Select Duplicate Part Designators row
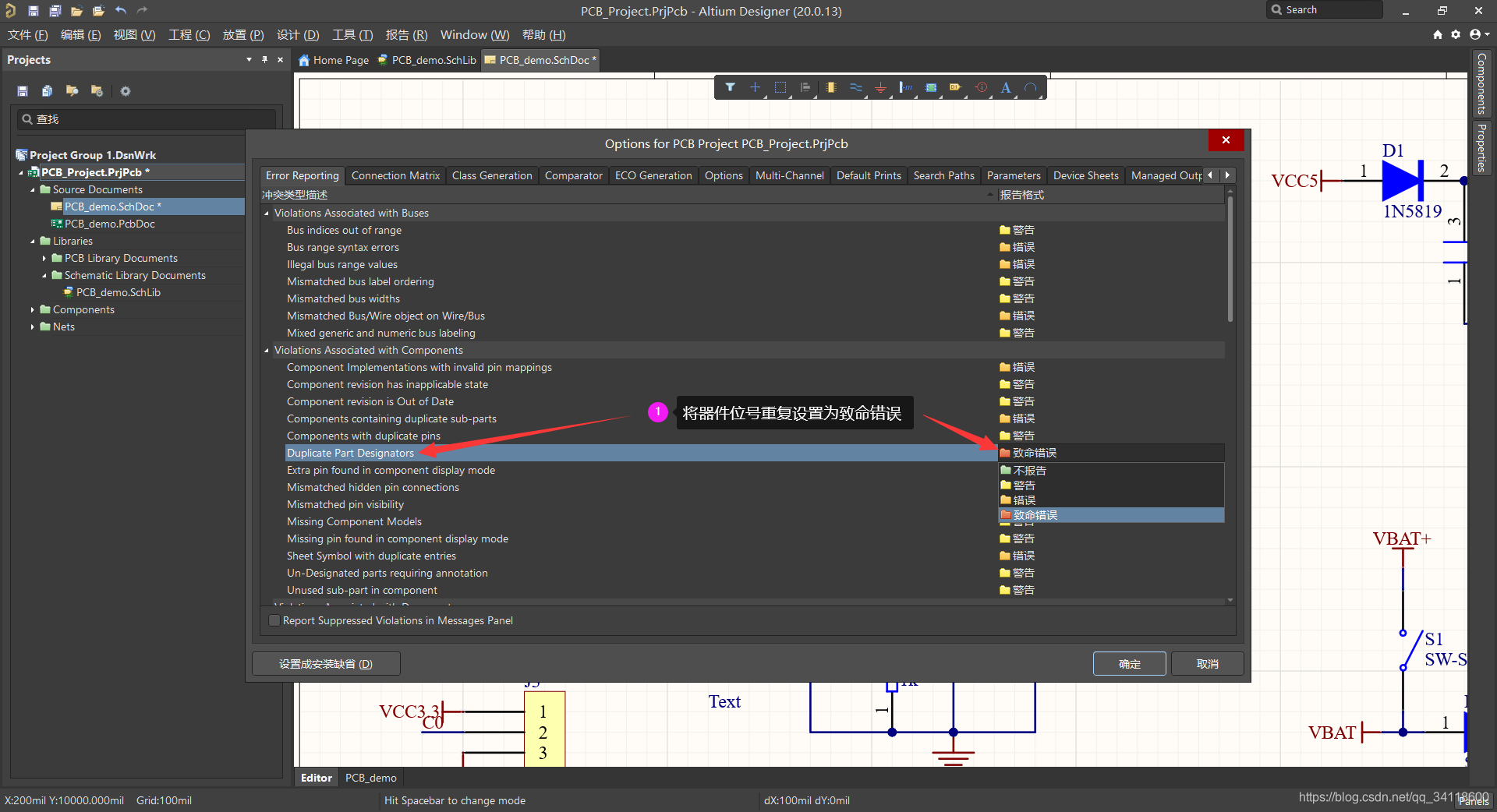The image size is (1497, 812). click(x=641, y=453)
